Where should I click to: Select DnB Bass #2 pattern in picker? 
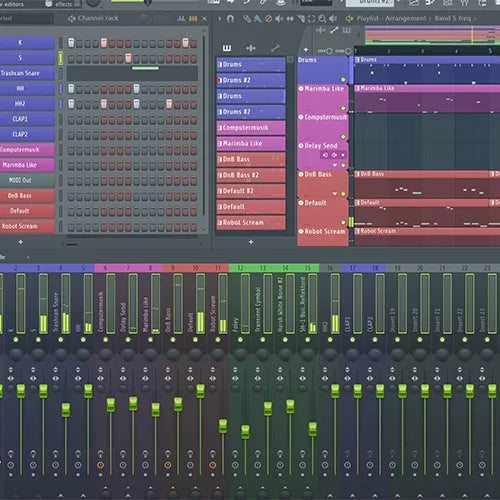[251, 175]
